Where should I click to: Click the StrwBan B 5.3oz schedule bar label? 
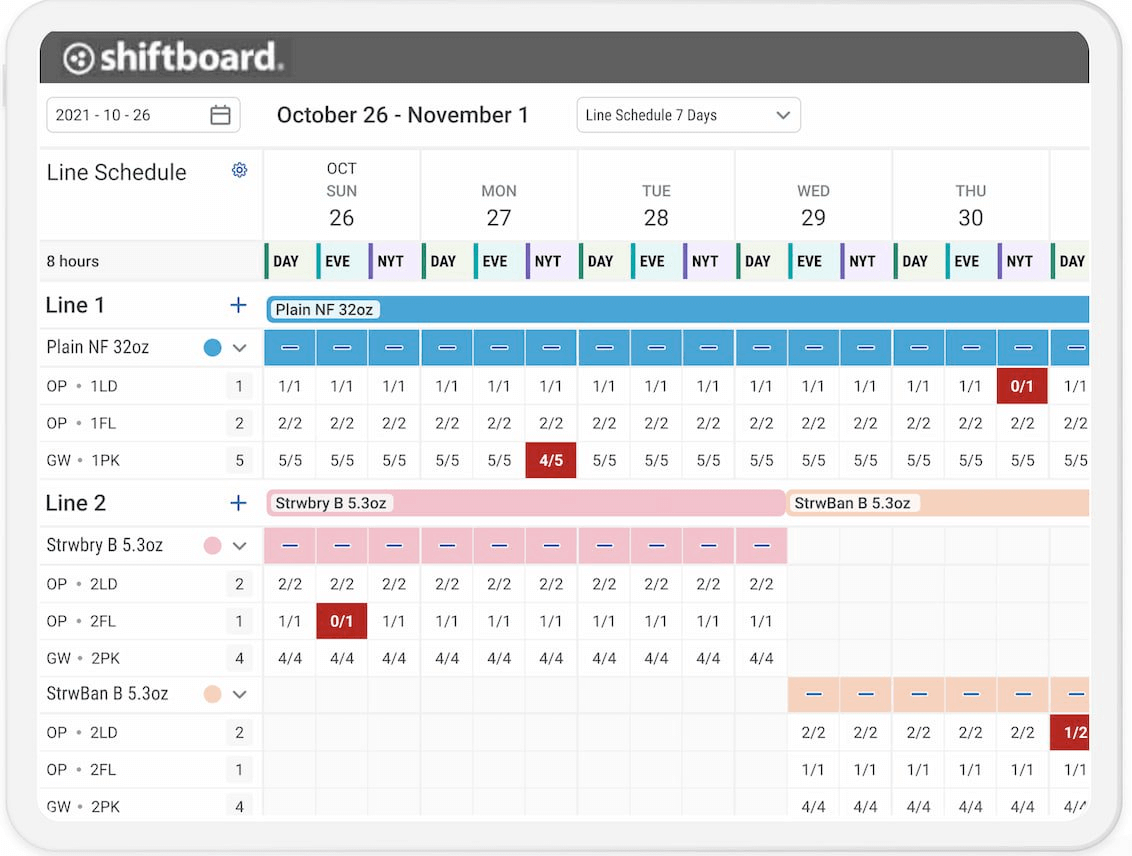(854, 503)
